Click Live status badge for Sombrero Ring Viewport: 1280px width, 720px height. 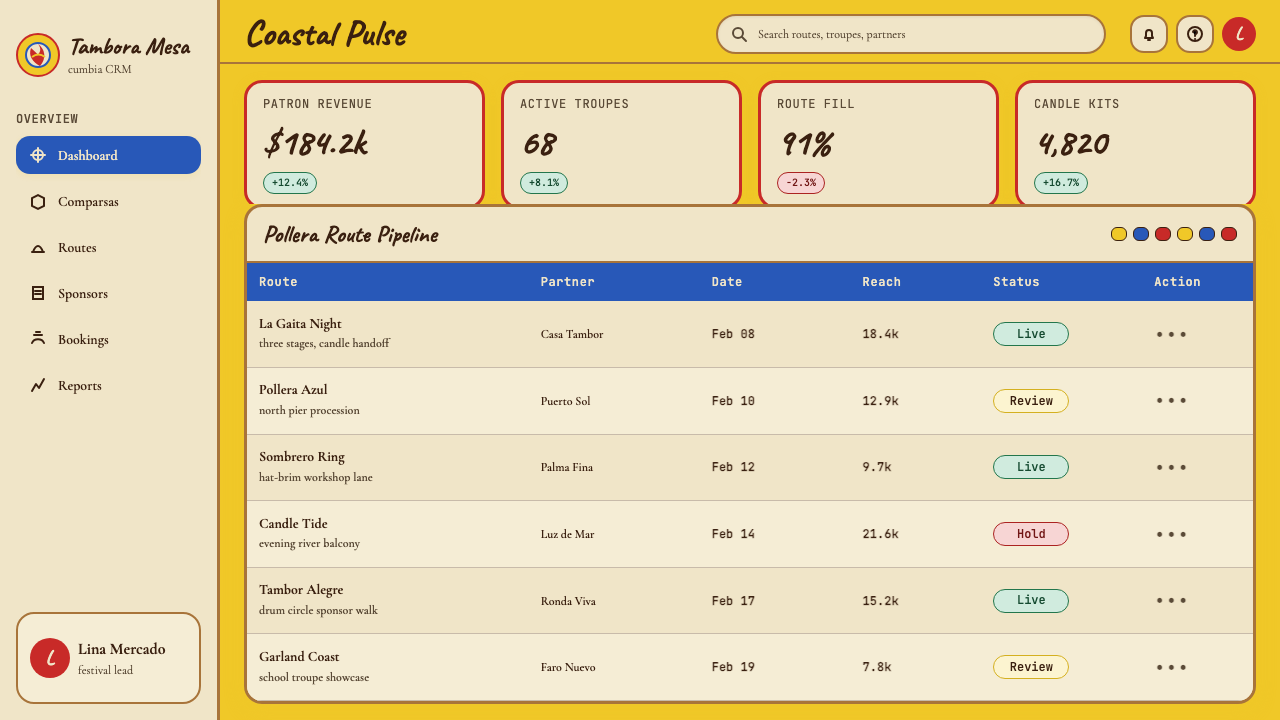1031,467
